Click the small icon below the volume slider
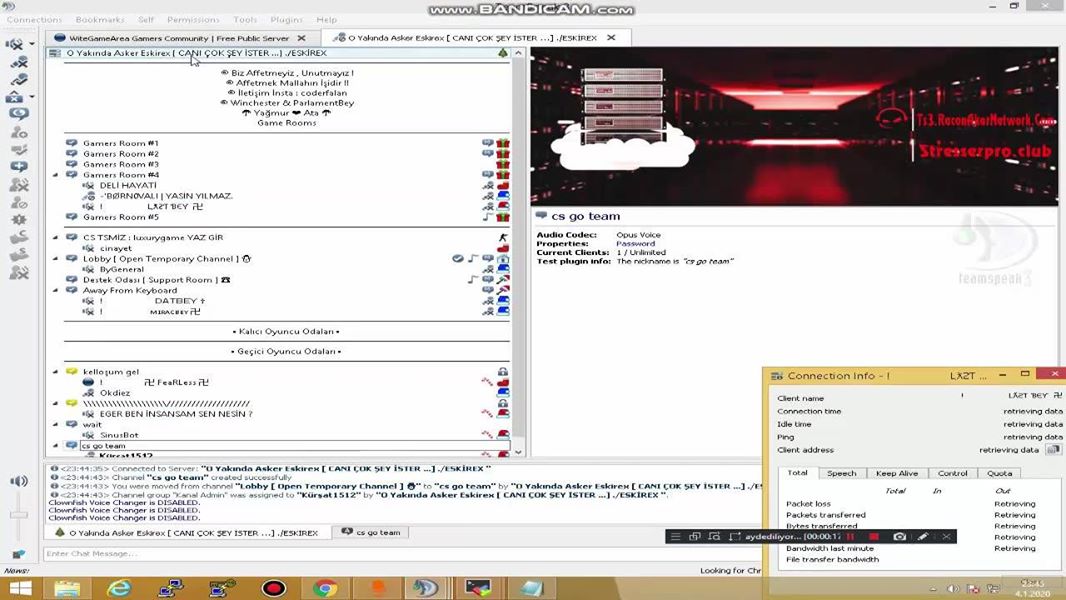1066x600 pixels. coord(18,554)
